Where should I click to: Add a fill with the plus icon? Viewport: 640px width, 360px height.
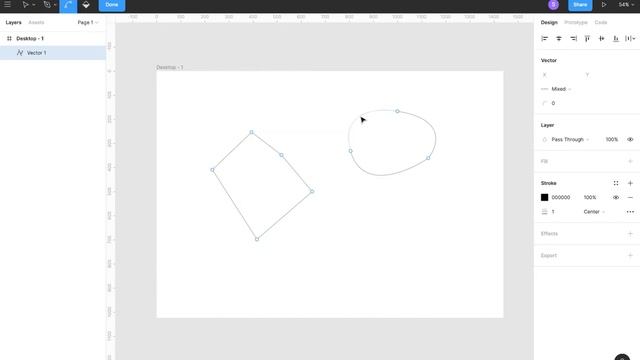tap(630, 161)
